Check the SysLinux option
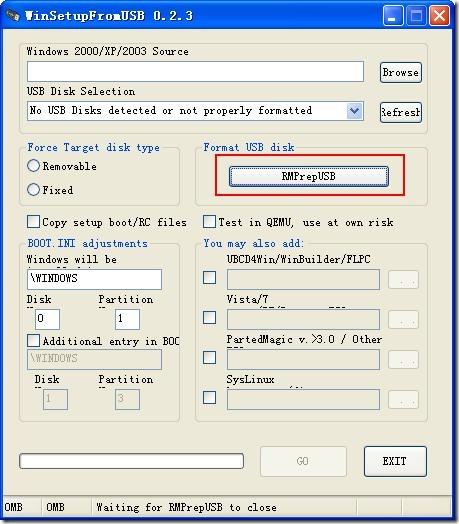 pyautogui.click(x=210, y=398)
